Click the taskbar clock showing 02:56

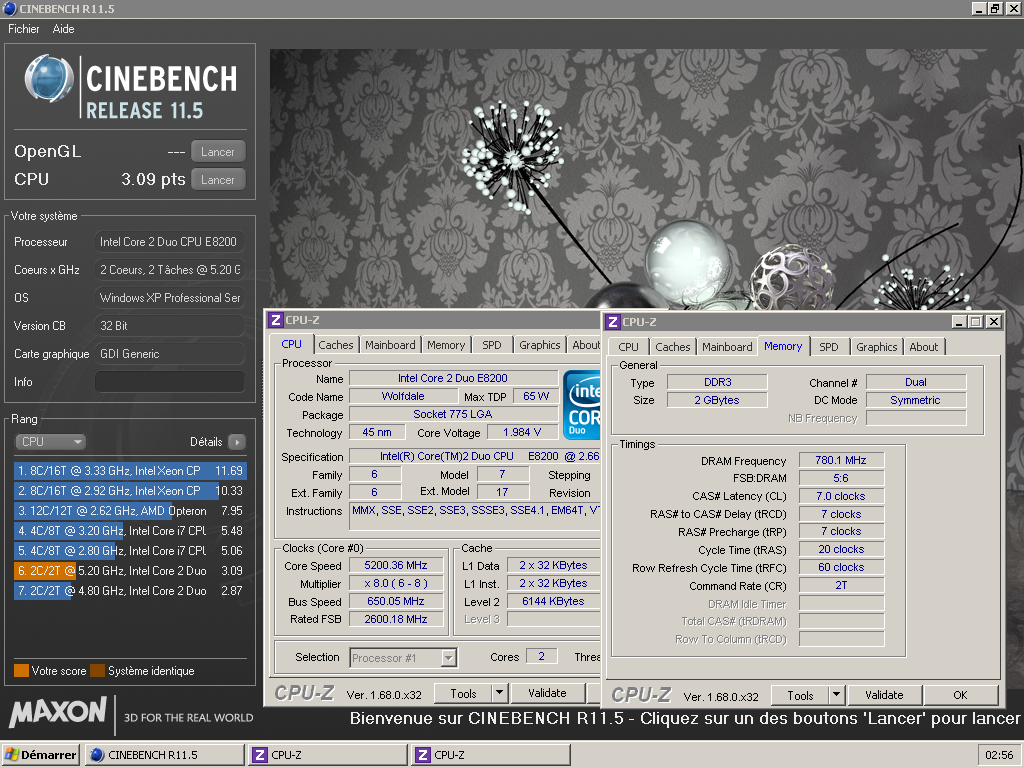coord(999,755)
